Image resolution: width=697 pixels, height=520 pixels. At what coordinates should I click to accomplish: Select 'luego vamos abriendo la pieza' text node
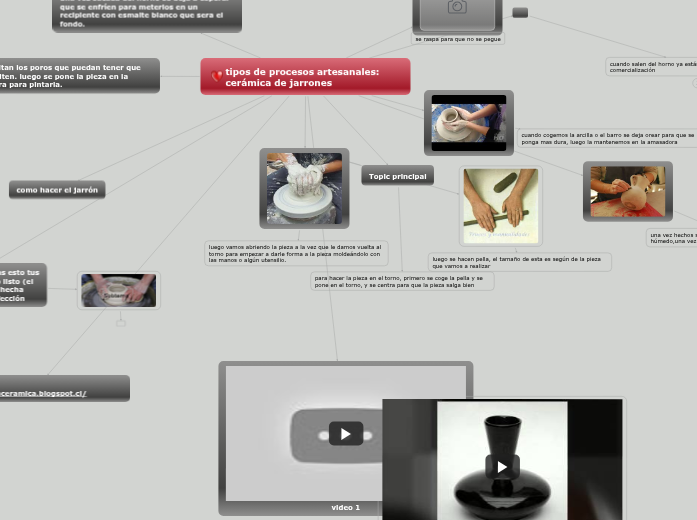[x=295, y=252]
